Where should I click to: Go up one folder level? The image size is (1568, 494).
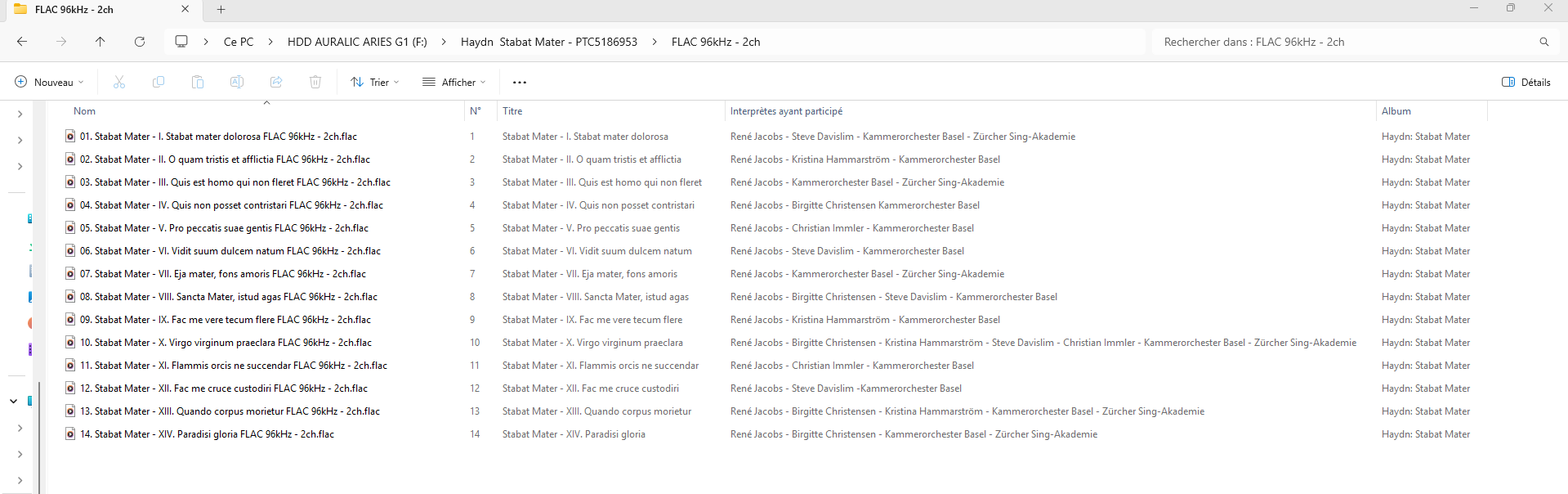pos(101,42)
